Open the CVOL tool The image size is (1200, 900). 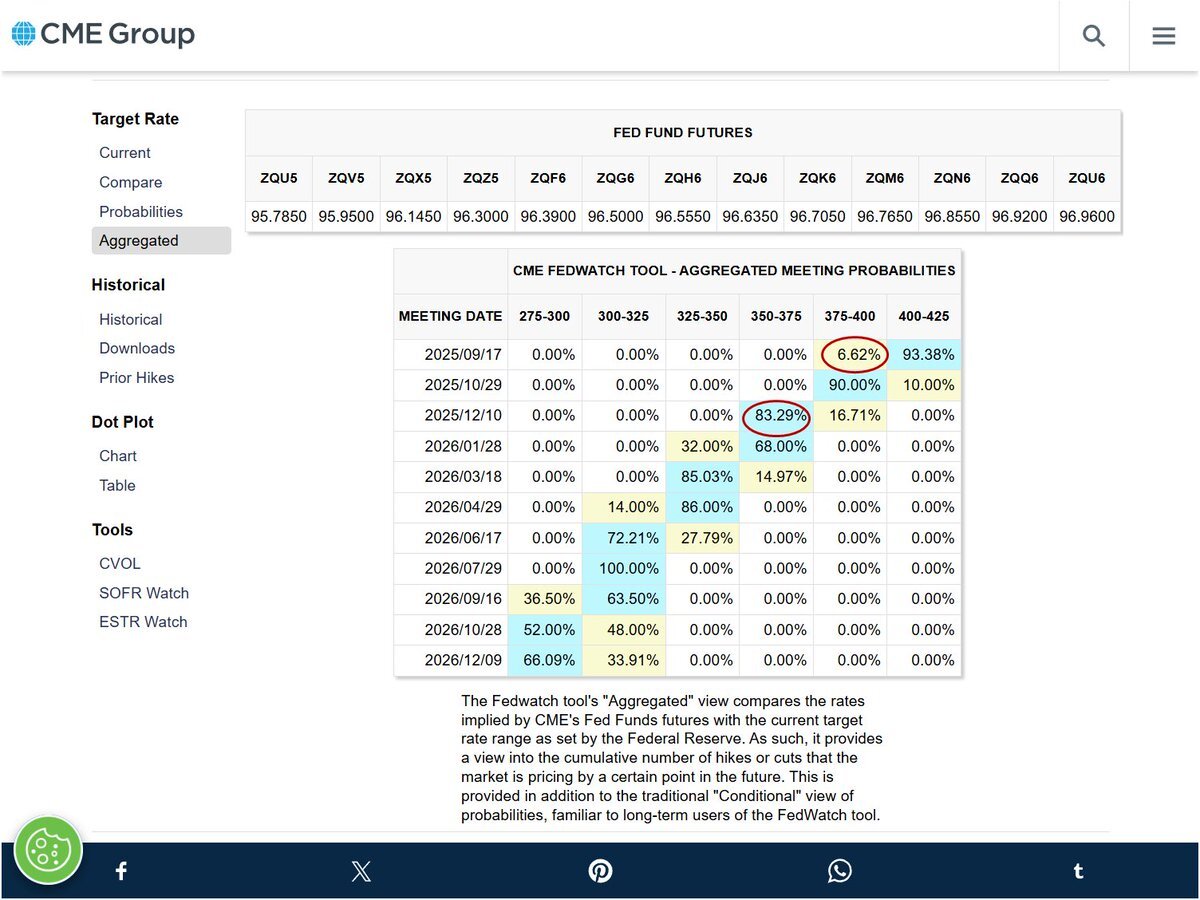(120, 564)
